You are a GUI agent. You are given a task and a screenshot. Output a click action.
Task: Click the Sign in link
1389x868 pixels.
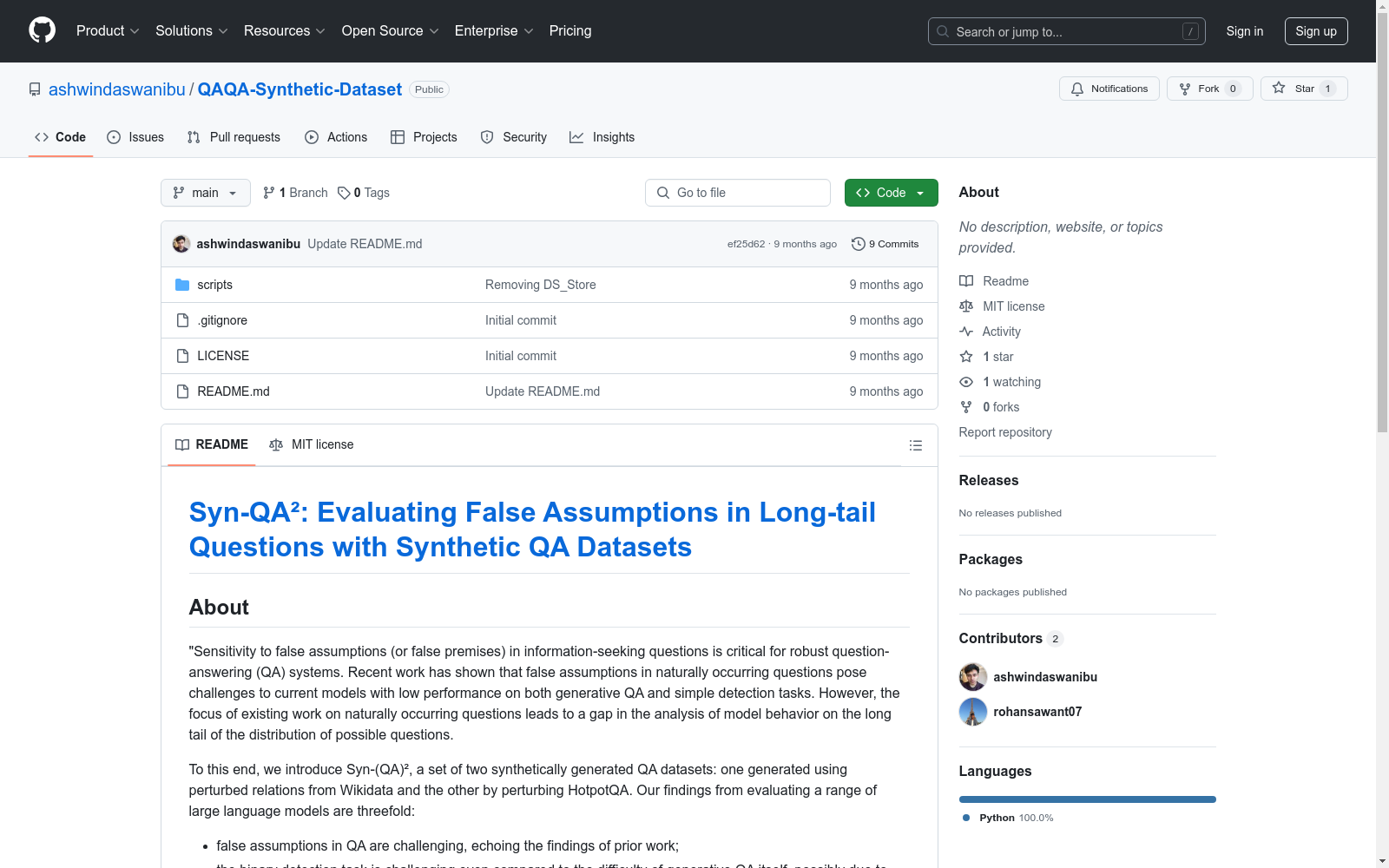(1245, 31)
